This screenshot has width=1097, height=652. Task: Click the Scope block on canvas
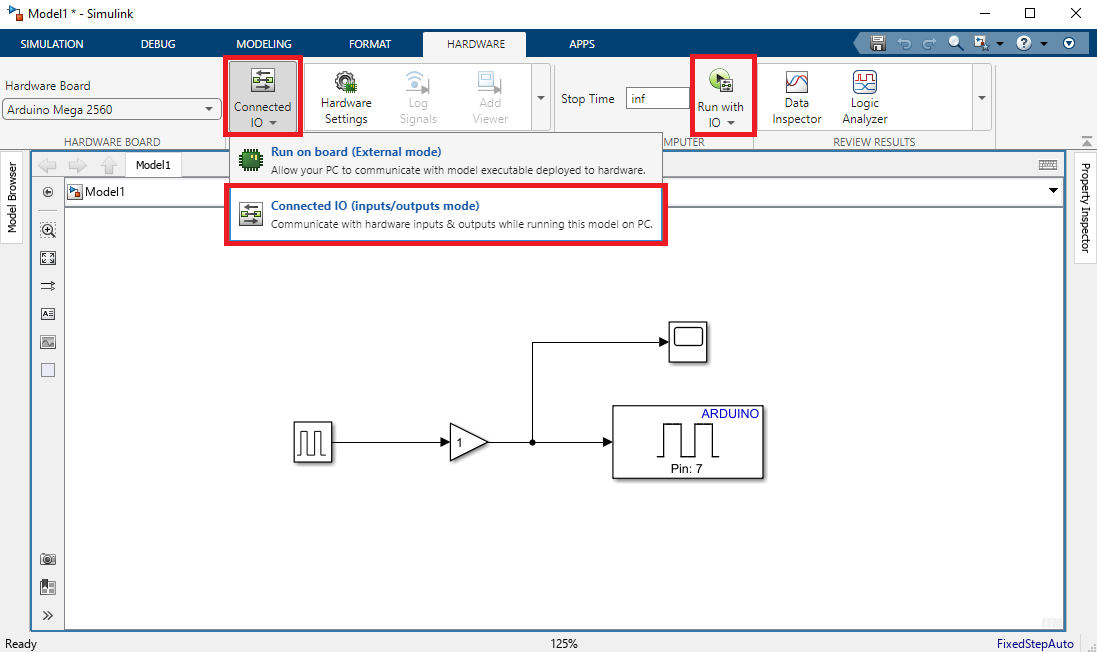click(x=688, y=341)
